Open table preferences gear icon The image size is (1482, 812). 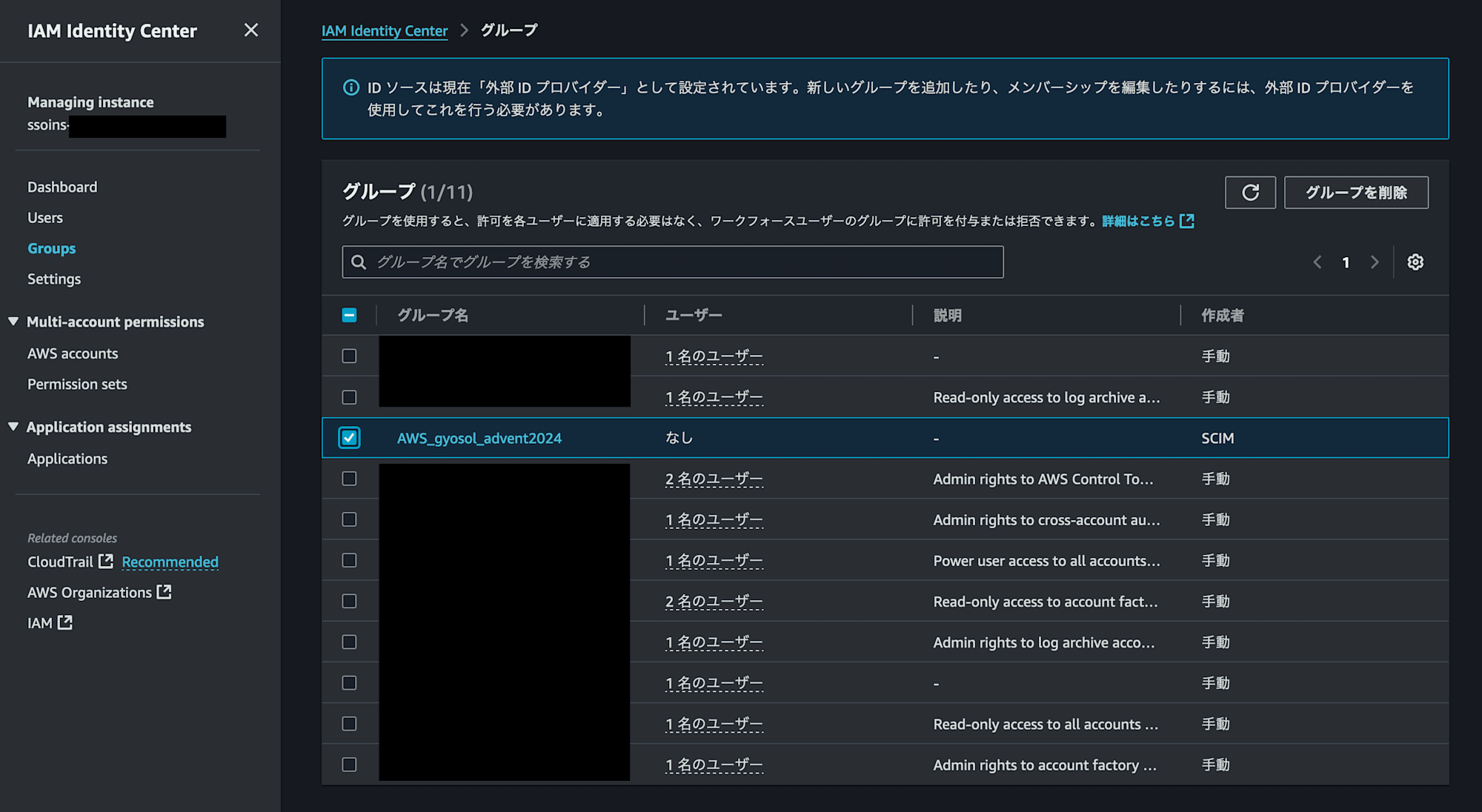(x=1415, y=262)
